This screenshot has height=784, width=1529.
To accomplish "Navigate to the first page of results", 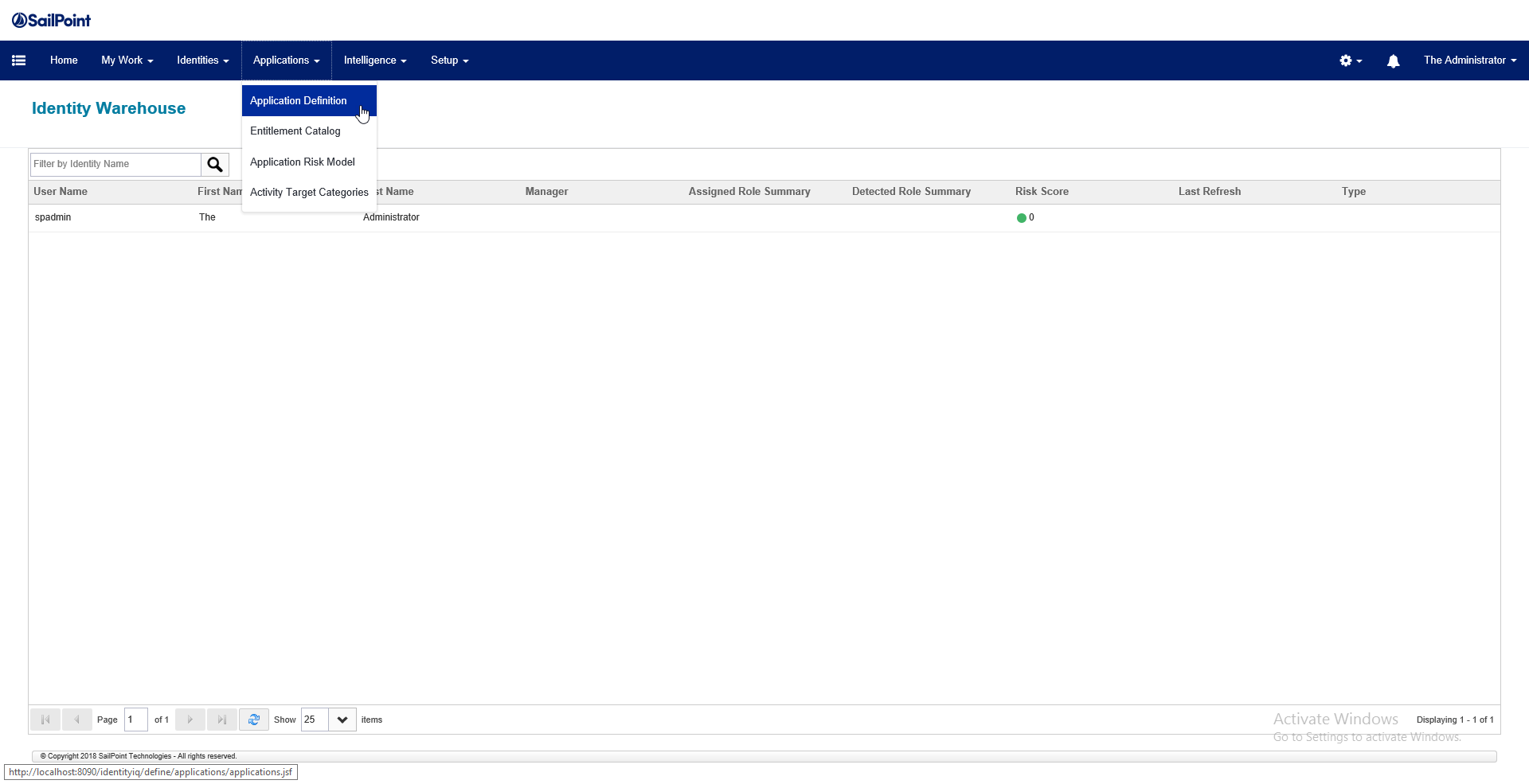I will 45,719.
